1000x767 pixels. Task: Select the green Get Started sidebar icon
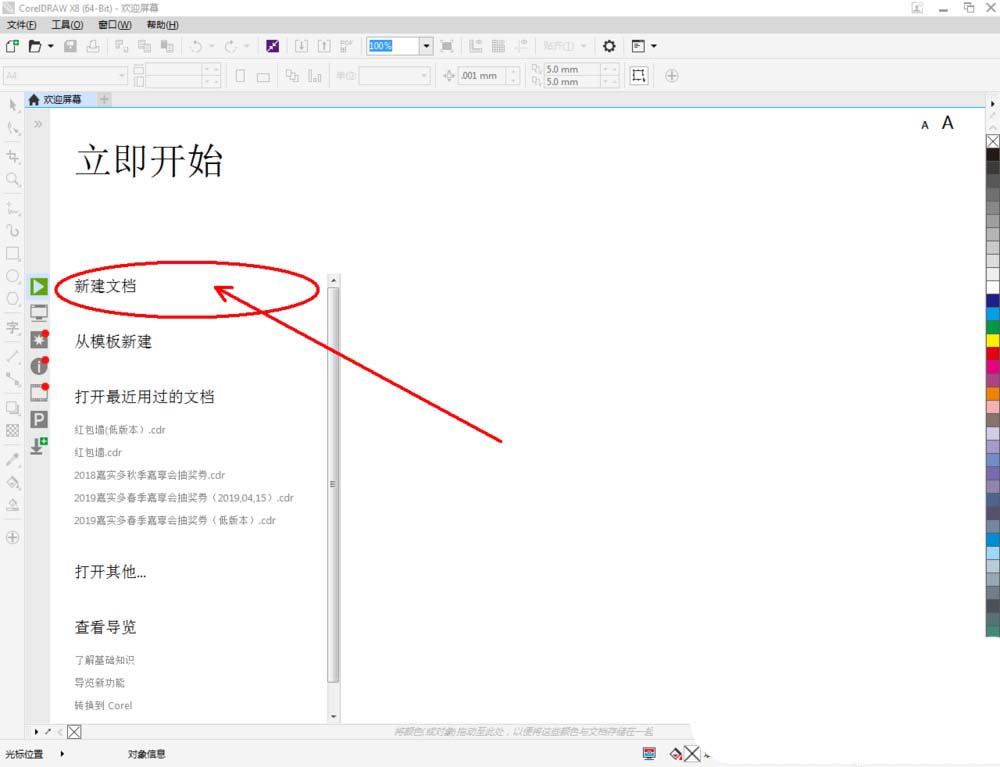(39, 287)
